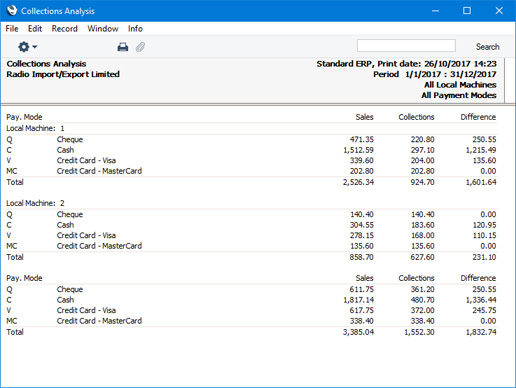Open the Record menu
The width and height of the screenshot is (516, 388).
point(64,29)
